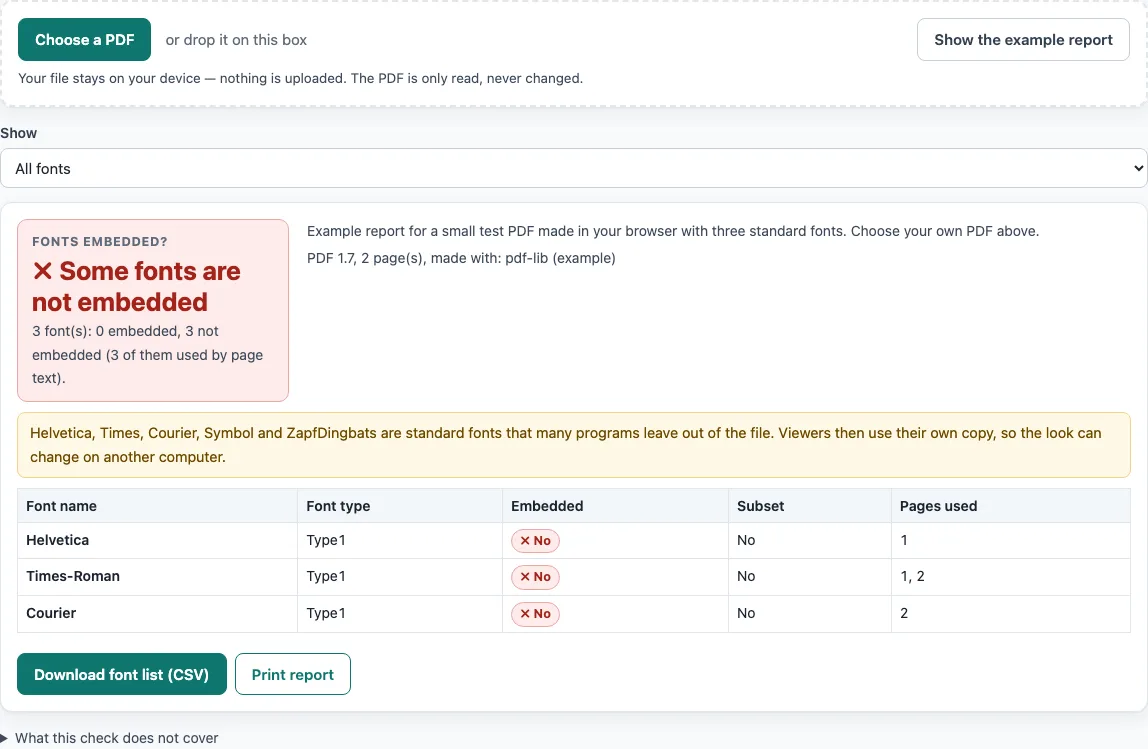
Task: Click the yellow standard fonts notice
Action: [574, 445]
